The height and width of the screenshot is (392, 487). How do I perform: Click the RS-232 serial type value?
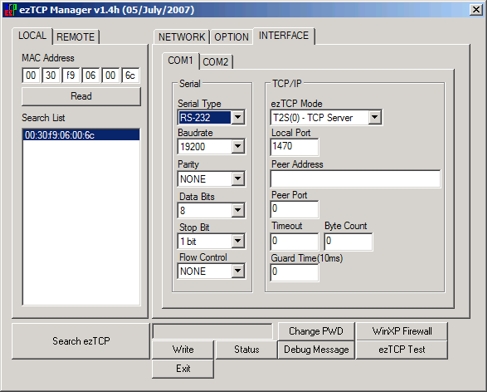(x=204, y=117)
